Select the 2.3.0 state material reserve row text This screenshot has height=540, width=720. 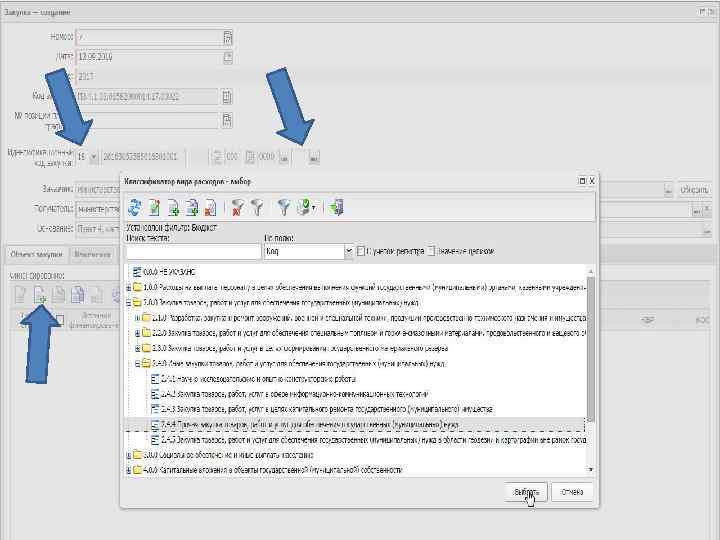click(300, 349)
